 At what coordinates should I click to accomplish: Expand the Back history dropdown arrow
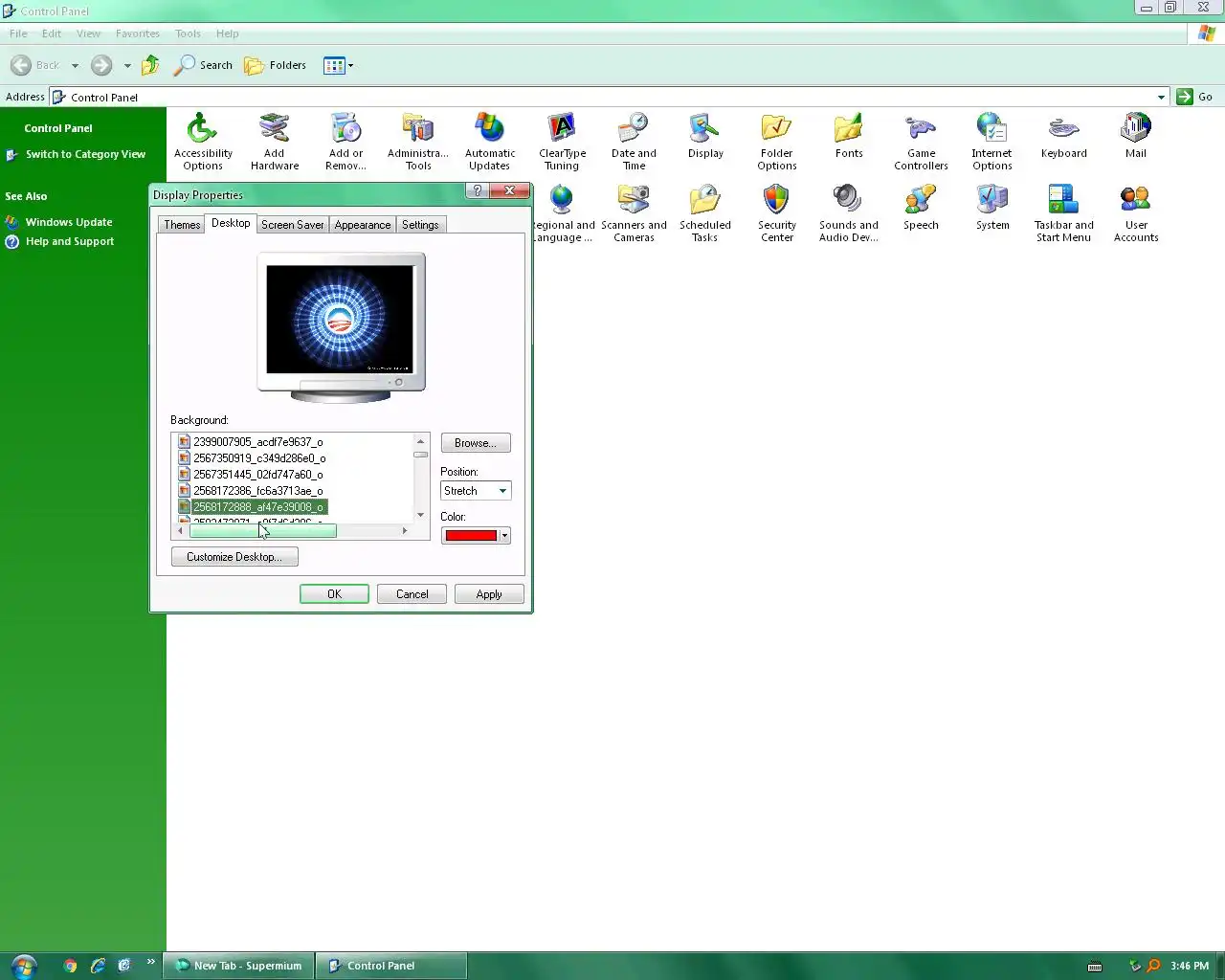pos(75,66)
